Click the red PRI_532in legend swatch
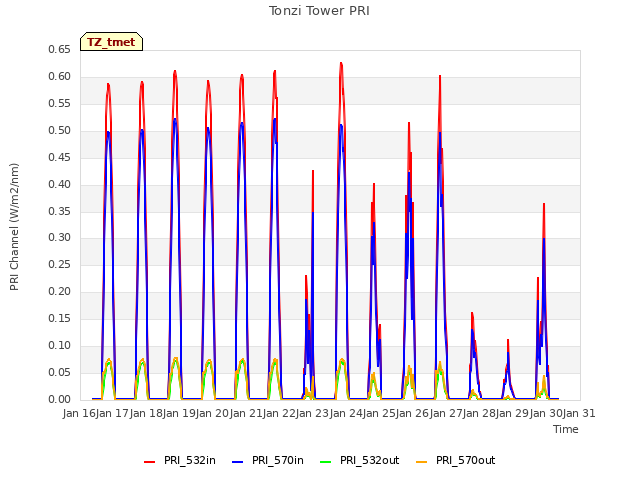Screen dimensions: 640x480 click(x=149, y=462)
